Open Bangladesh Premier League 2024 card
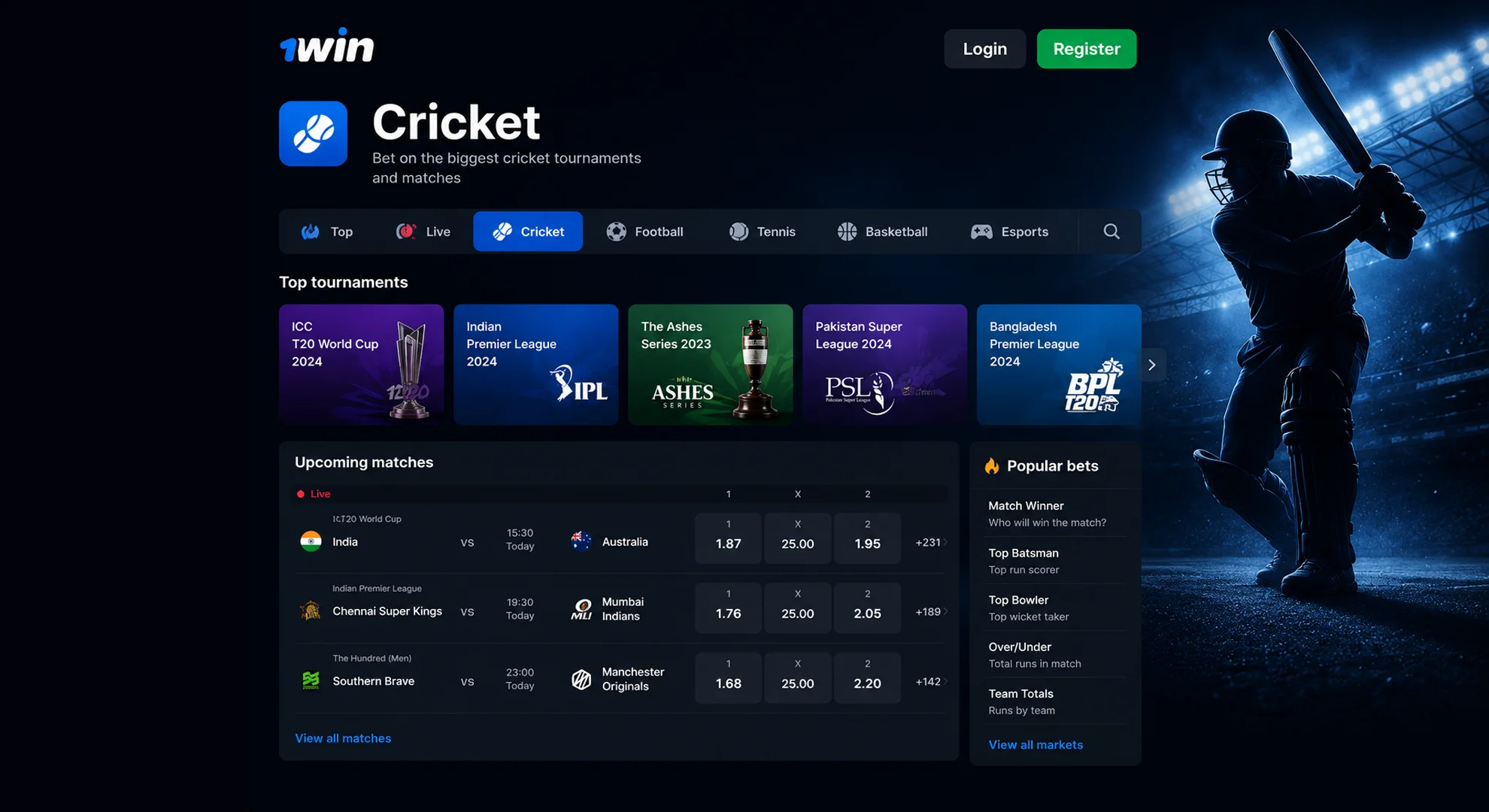1489x812 pixels. (x=1059, y=365)
